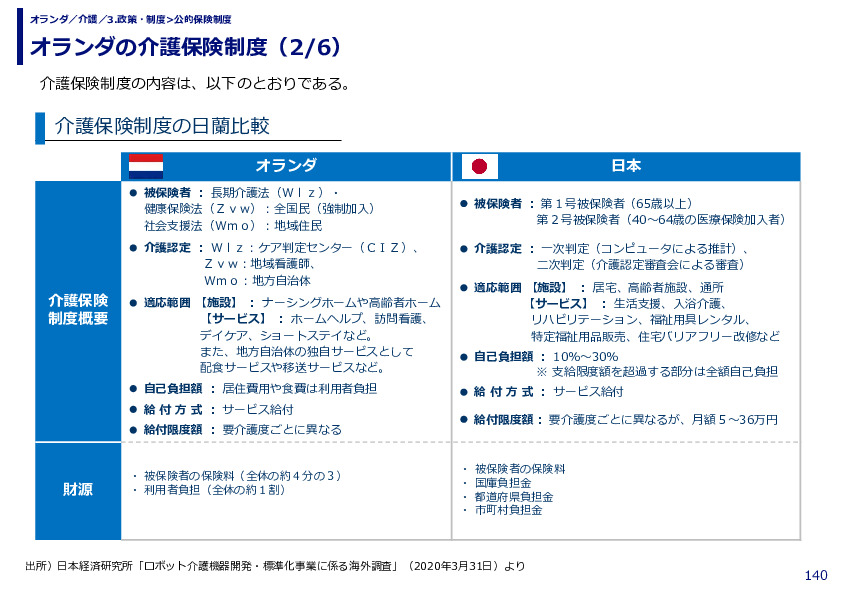Click 居宅、高齢者施設、通所 text
Image resolution: width=842 pixels, height=595 pixels.
[658, 288]
